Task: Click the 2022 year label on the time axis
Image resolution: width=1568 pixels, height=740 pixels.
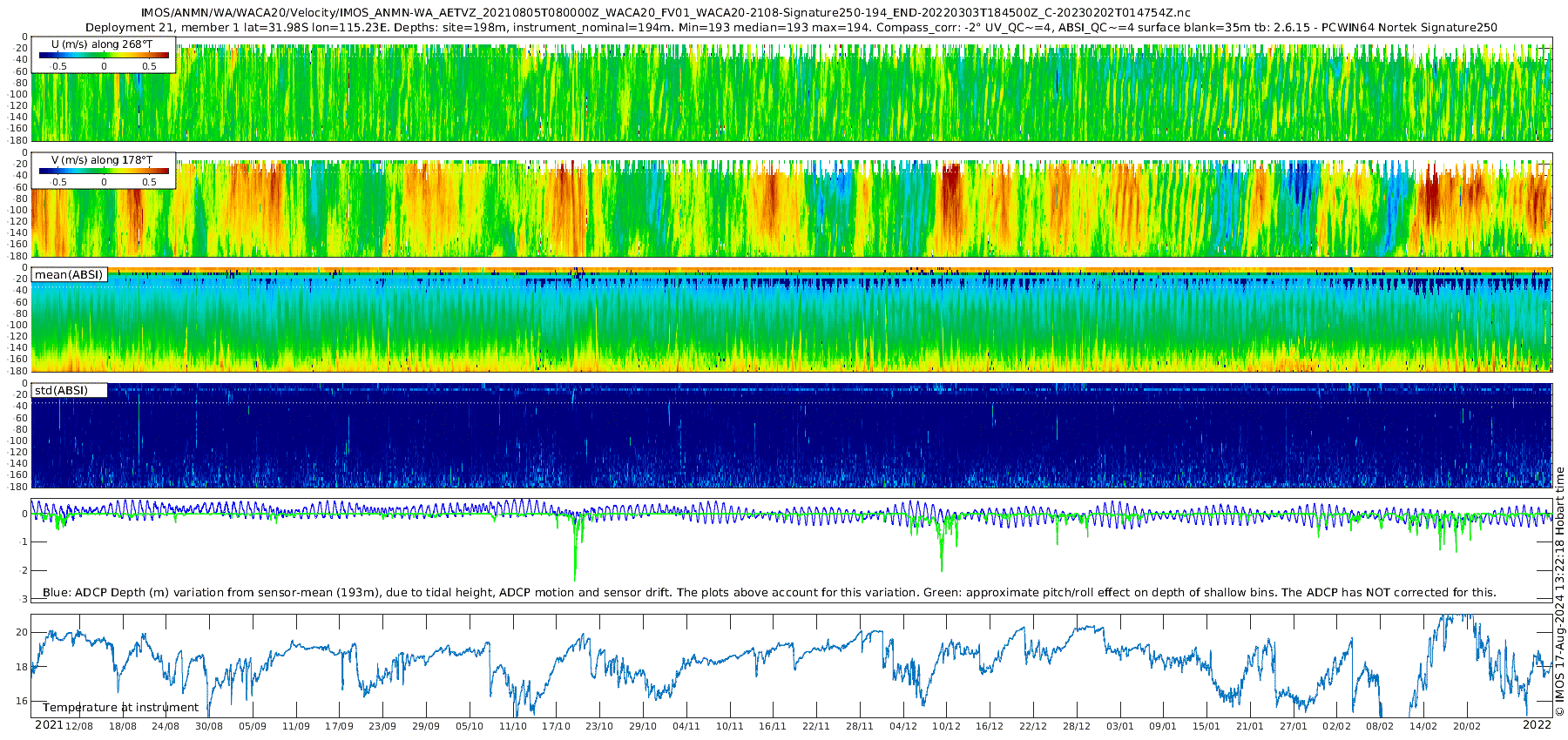Action: tap(1537, 725)
